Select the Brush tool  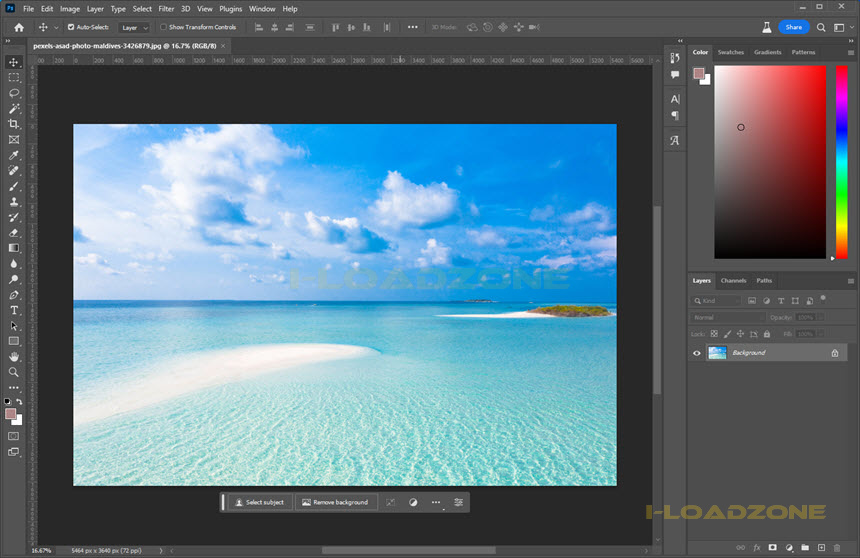point(14,186)
